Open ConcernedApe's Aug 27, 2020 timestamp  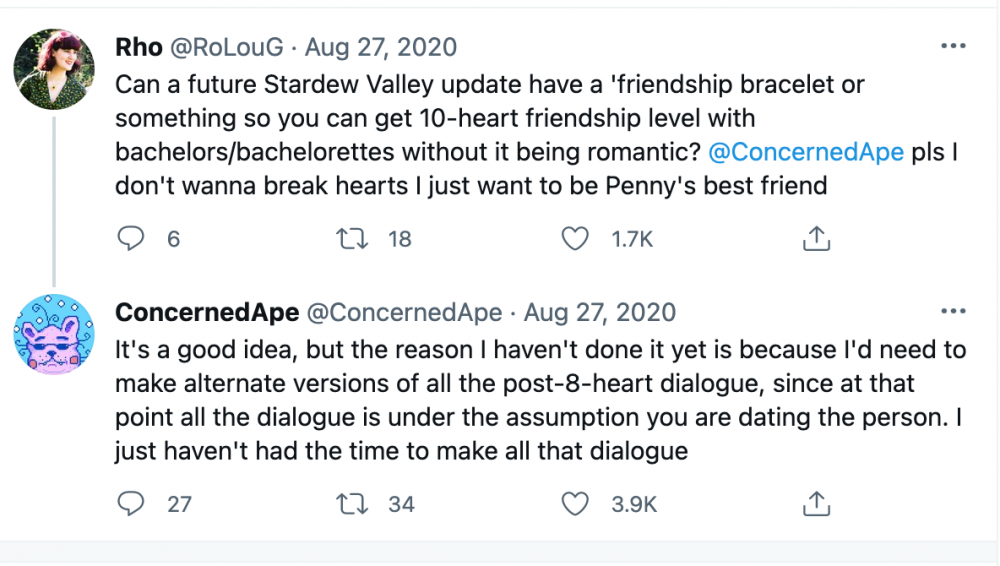600,312
